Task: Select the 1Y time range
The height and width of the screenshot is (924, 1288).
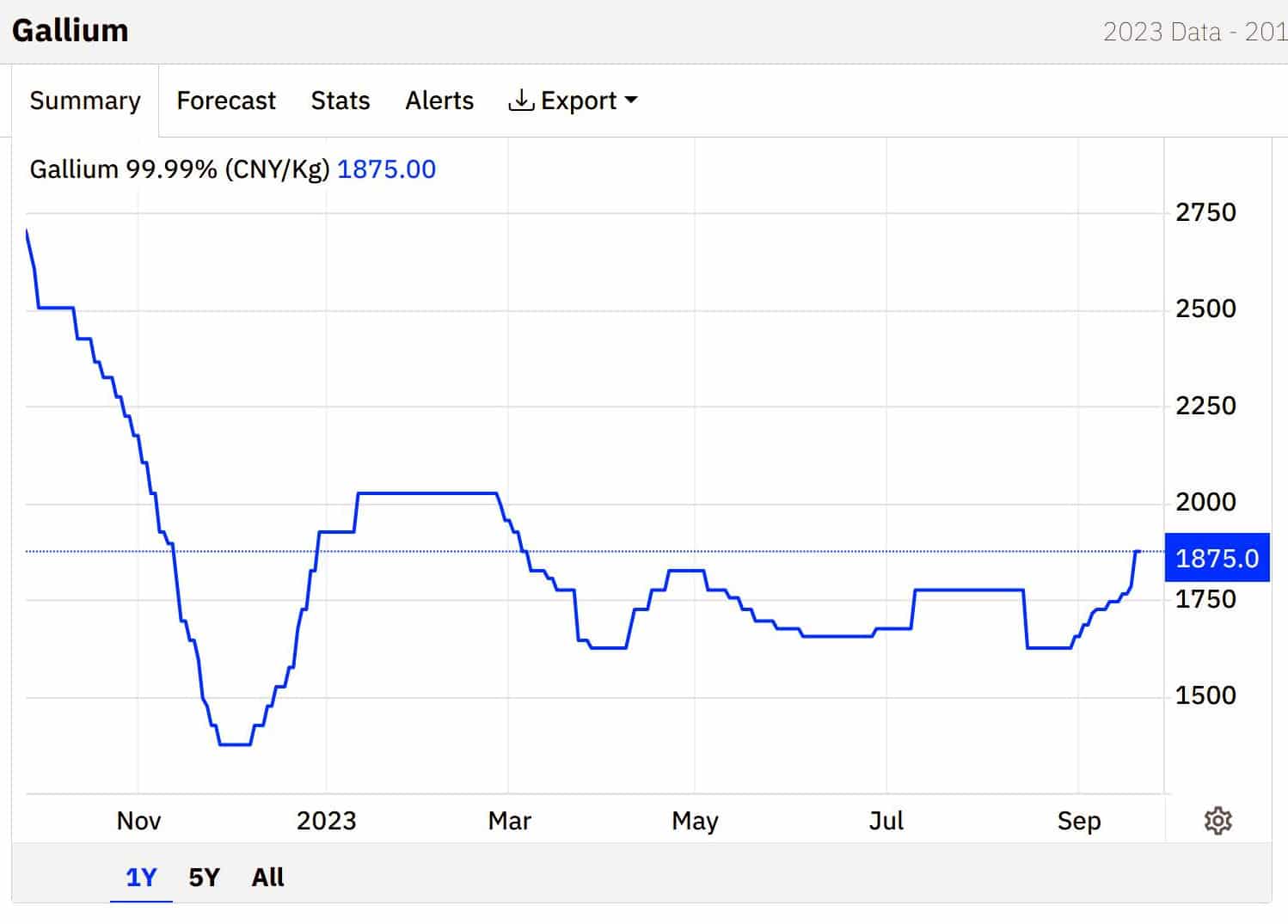Action: pos(141,877)
